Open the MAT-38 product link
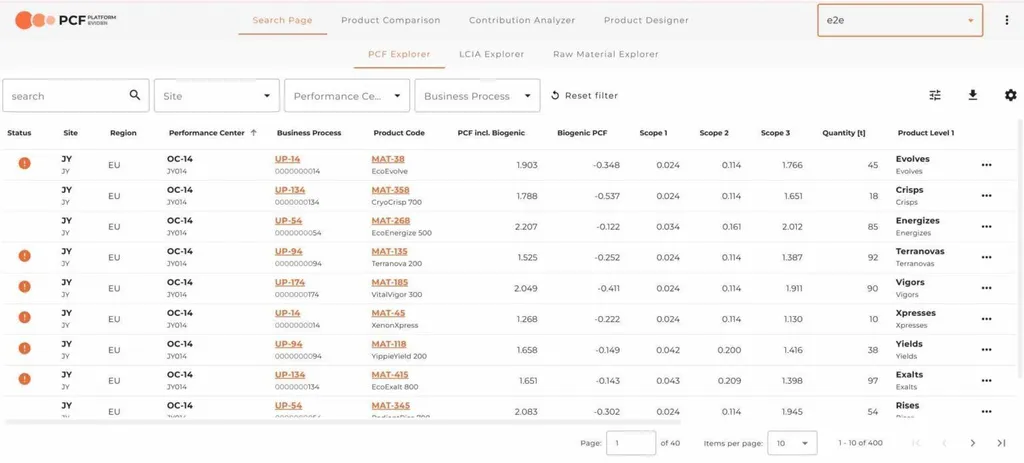Screen dimensions: 1024x463 (388, 159)
